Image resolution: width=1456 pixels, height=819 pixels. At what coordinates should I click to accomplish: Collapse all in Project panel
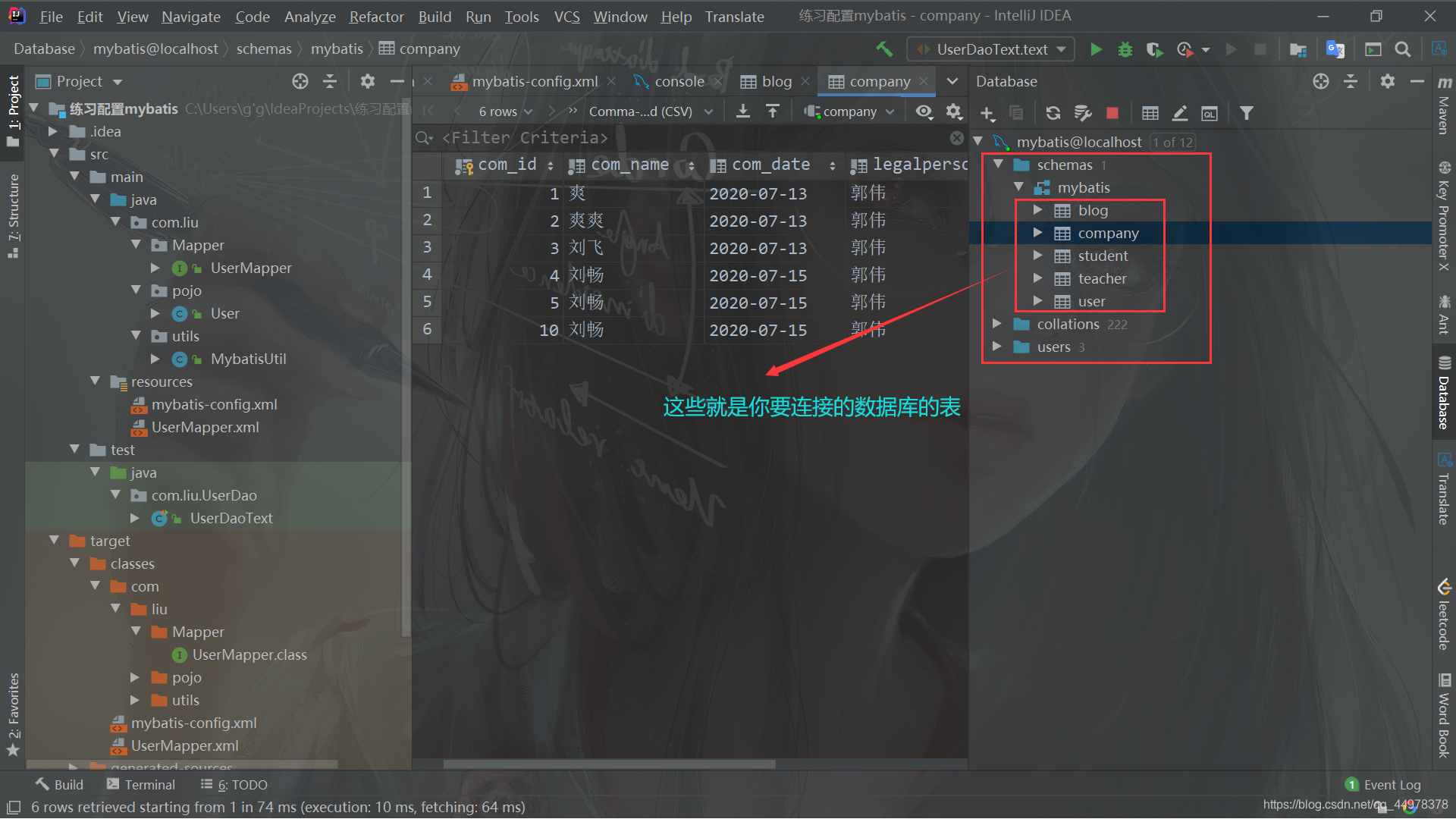pos(330,81)
